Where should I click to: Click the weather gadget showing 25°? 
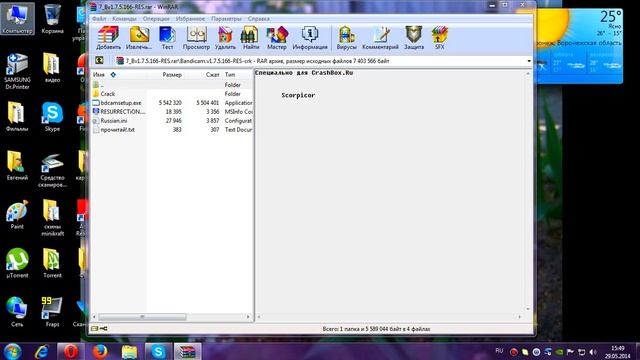pyautogui.click(x=580, y=46)
